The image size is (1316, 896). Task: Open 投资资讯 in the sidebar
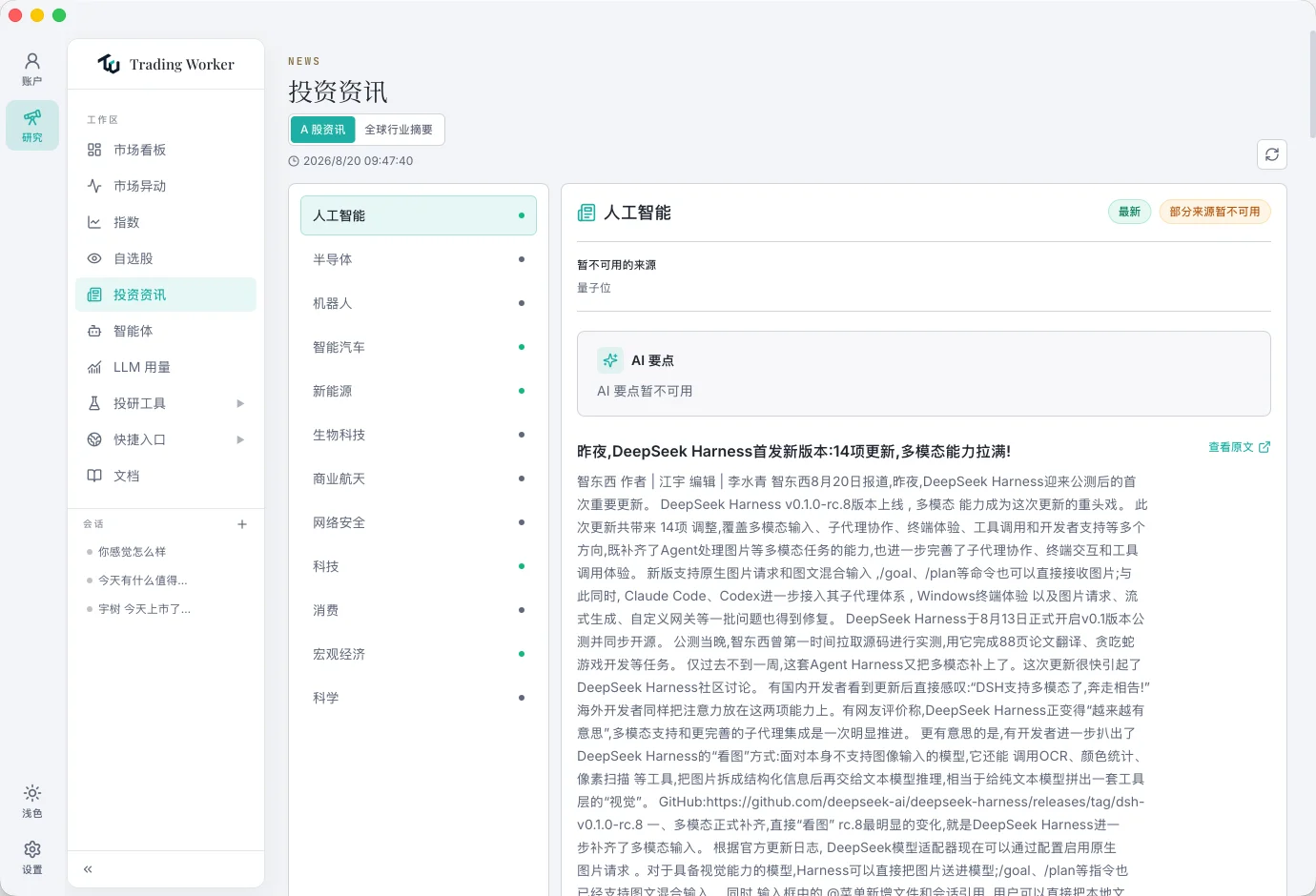click(x=166, y=295)
